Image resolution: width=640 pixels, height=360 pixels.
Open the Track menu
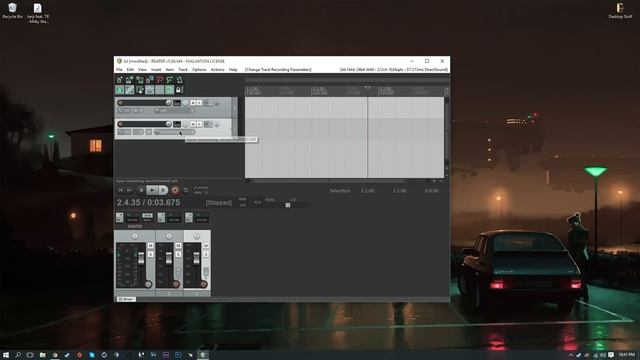[x=183, y=70]
